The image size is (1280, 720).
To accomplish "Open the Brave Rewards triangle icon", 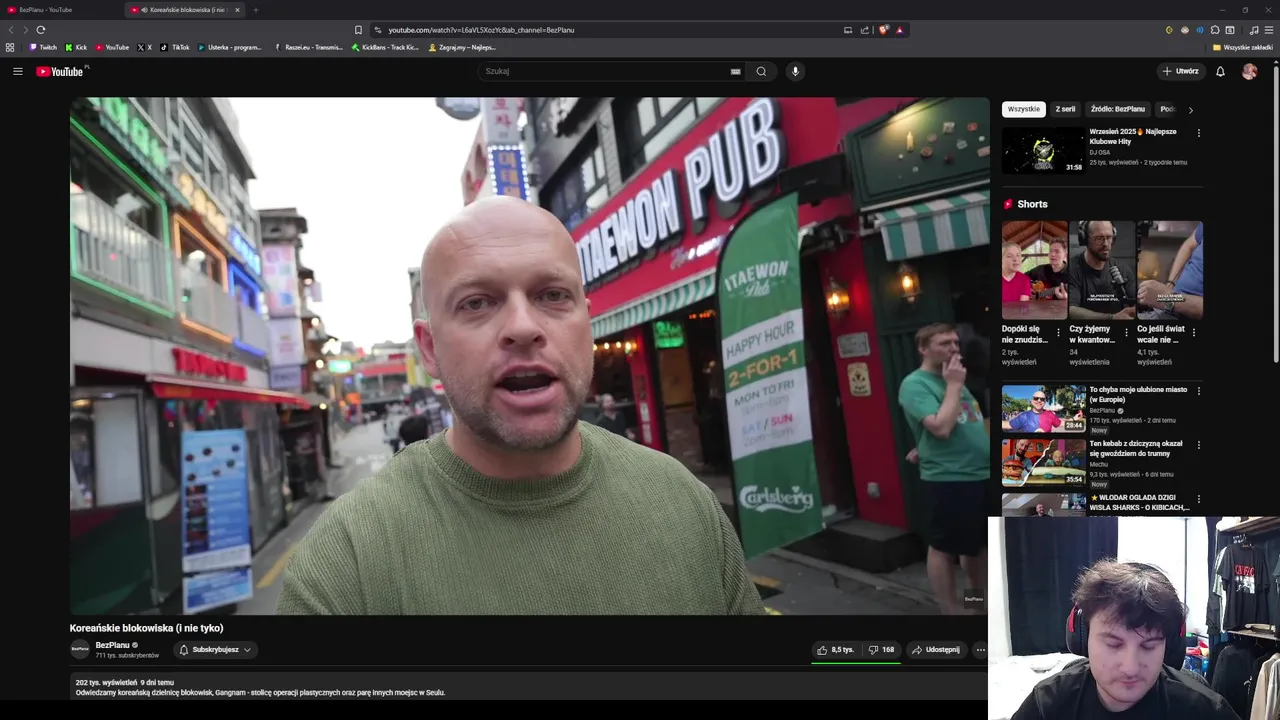I will pyautogui.click(x=899, y=30).
